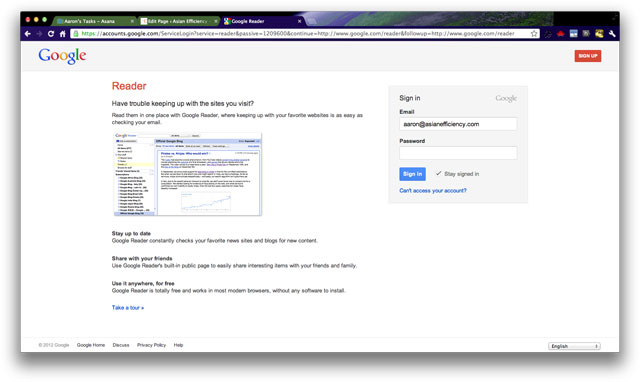The height and width of the screenshot is (382, 640).
Task: Click the Use it anywhere, for free heading
Action: pyautogui.click(x=143, y=283)
